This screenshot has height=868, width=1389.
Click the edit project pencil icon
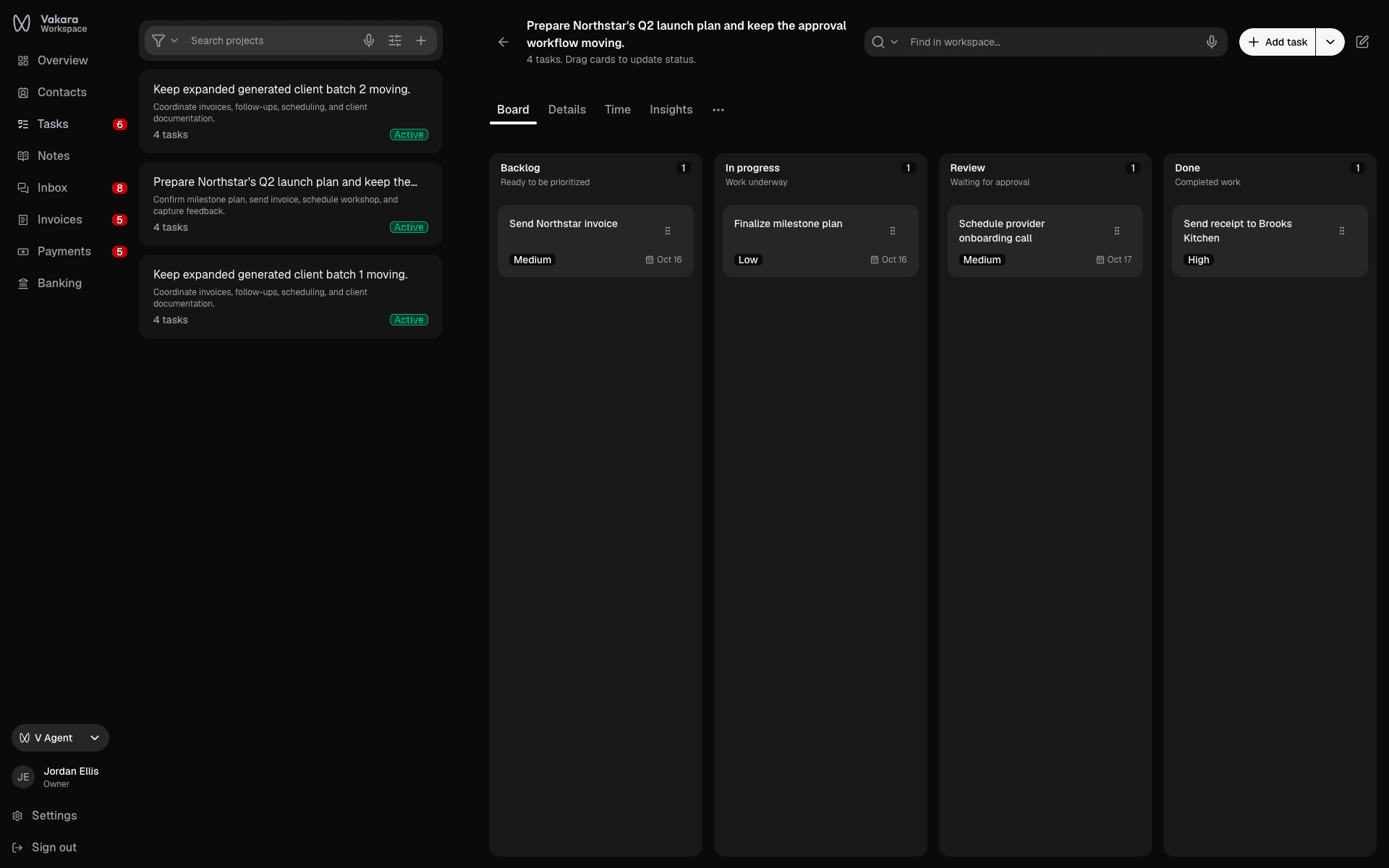click(1362, 42)
